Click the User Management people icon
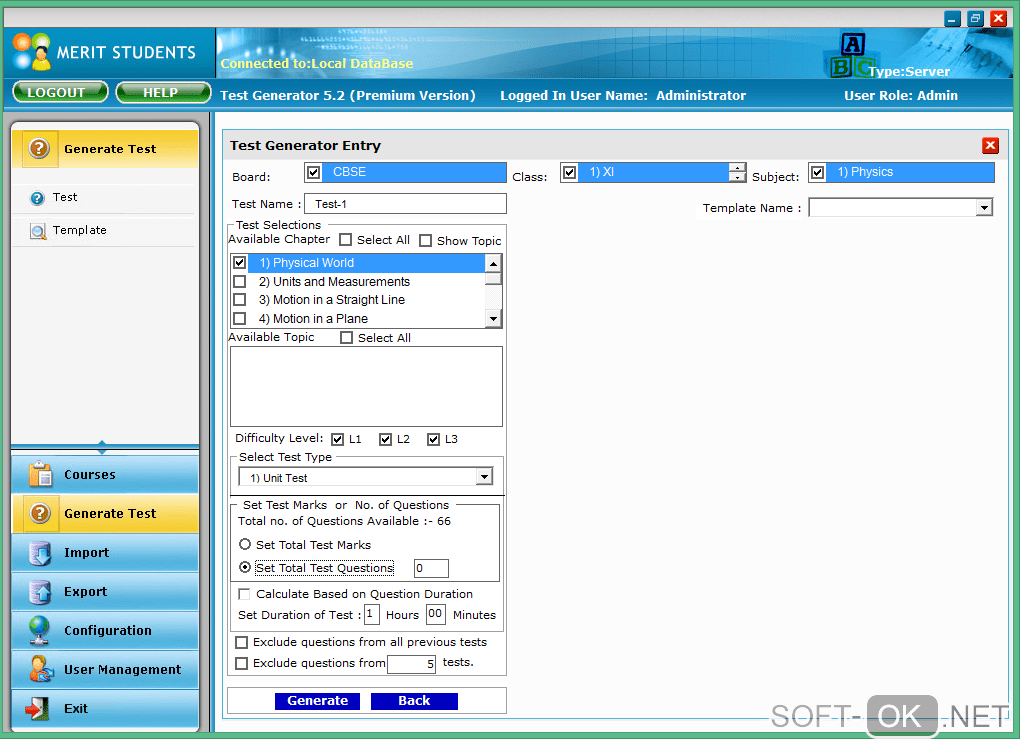 [x=41, y=669]
